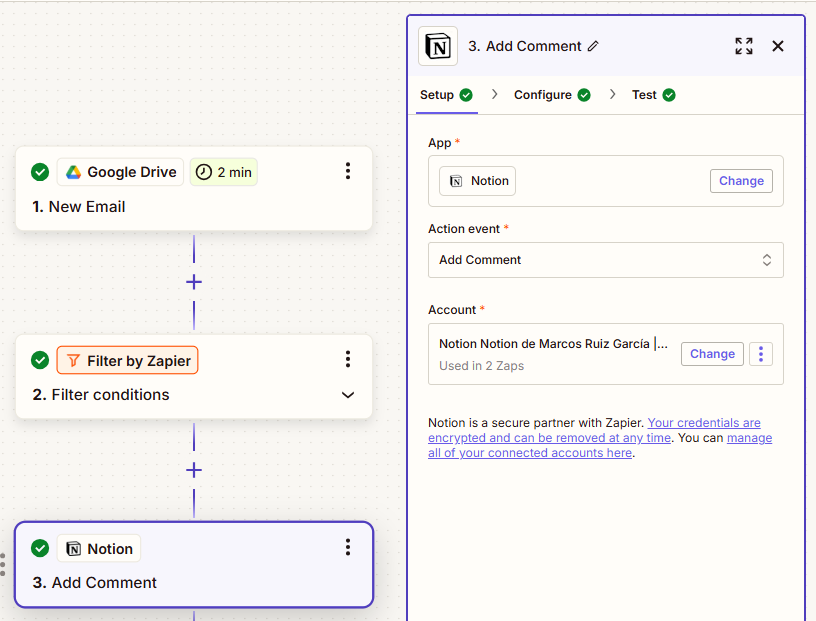Expand the panel to fullscreen view

click(x=743, y=45)
